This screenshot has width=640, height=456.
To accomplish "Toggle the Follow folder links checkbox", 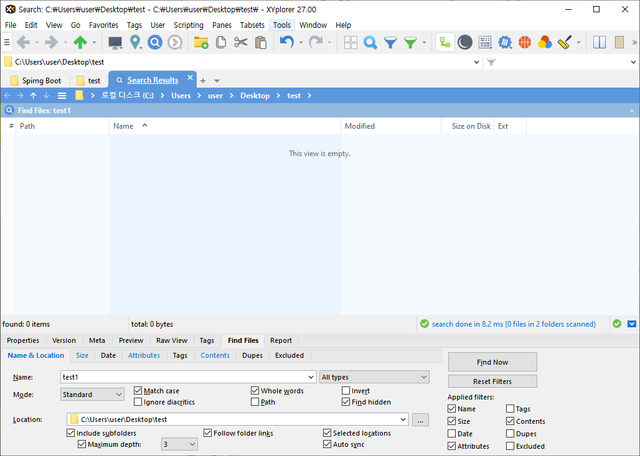I will click(x=208, y=433).
